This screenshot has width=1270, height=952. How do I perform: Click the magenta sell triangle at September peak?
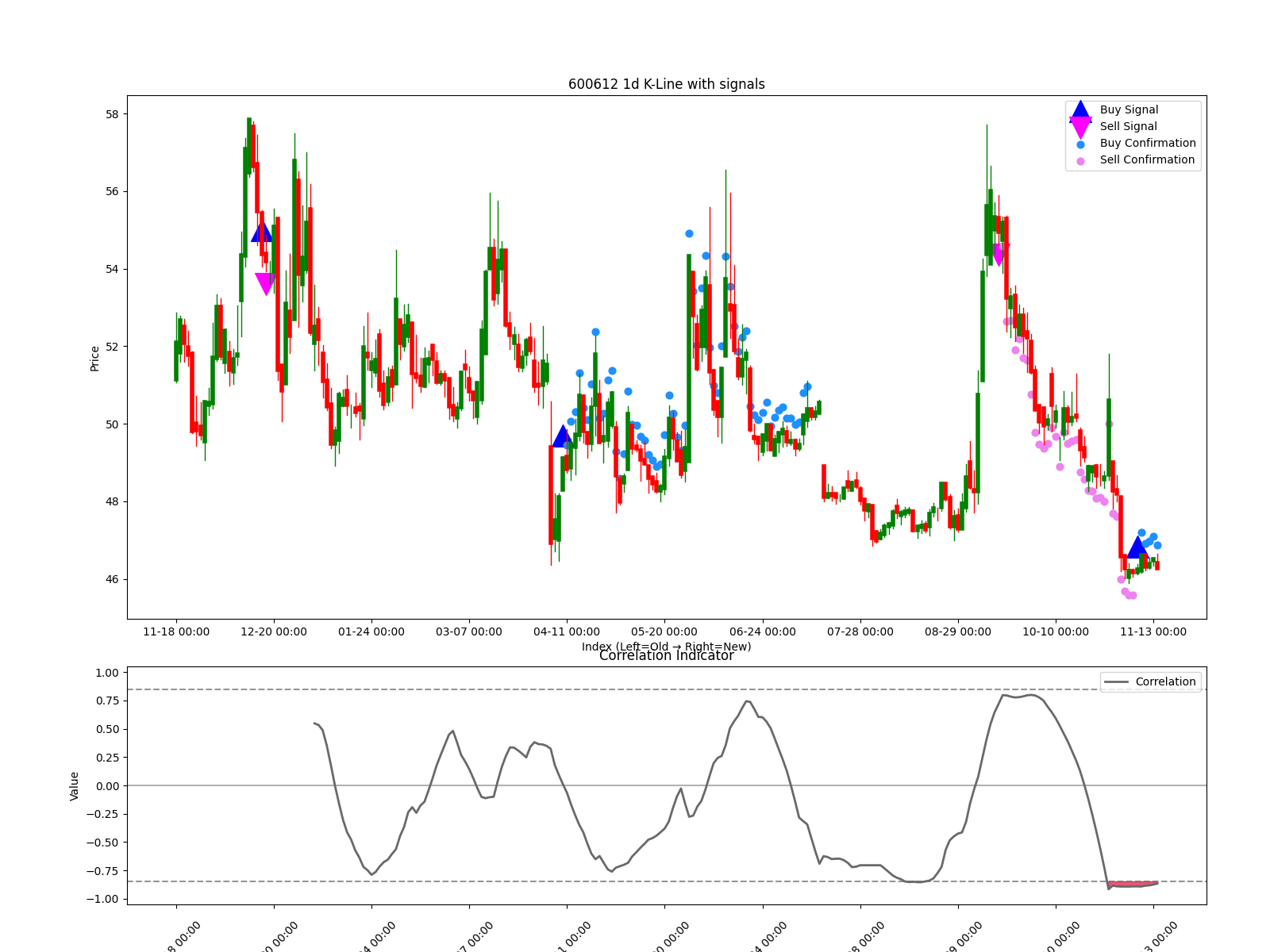999,254
